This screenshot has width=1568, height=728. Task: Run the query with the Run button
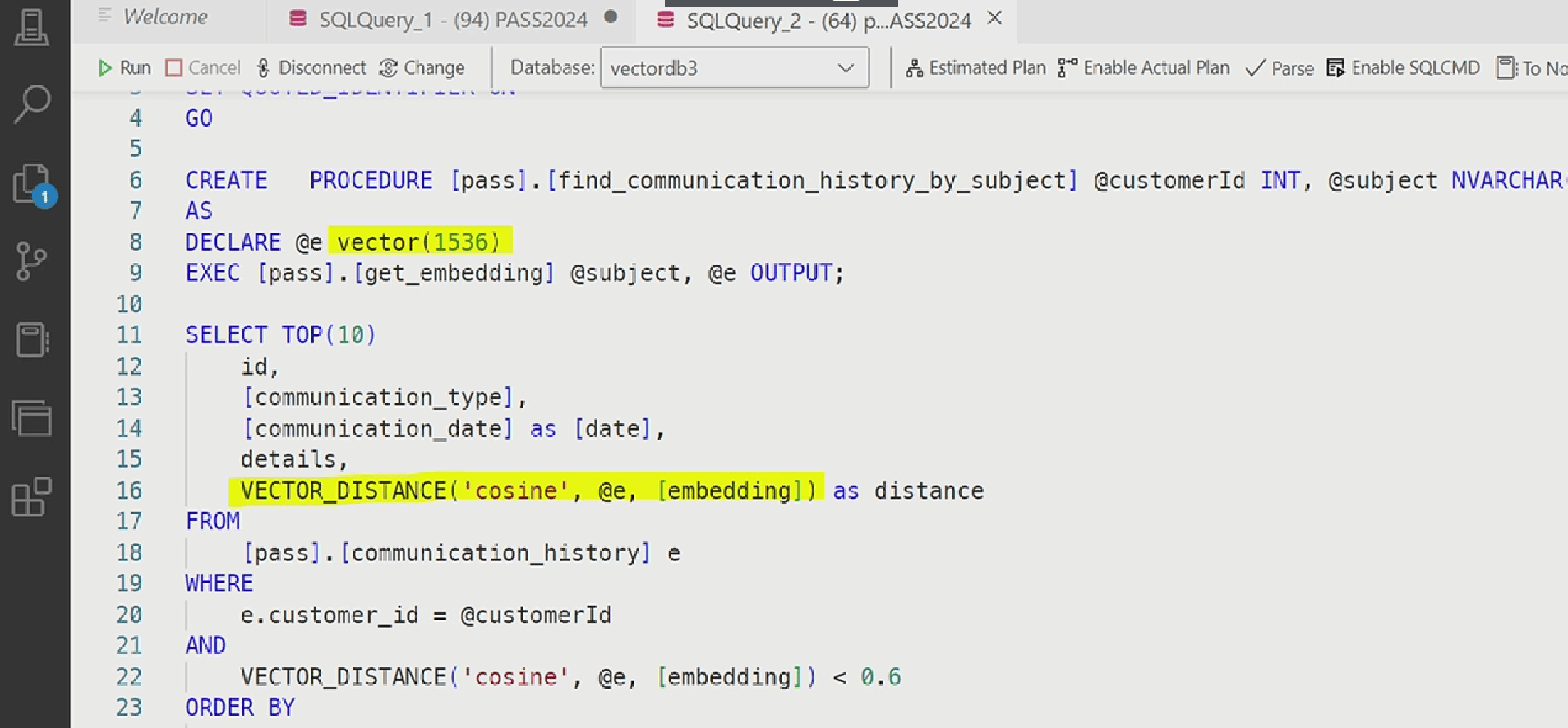coord(125,68)
